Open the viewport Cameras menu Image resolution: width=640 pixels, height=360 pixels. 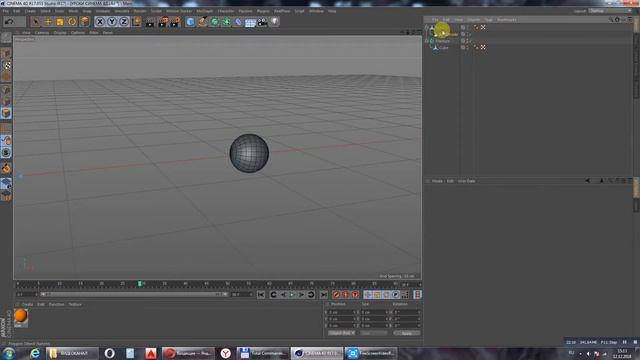click(x=42, y=33)
